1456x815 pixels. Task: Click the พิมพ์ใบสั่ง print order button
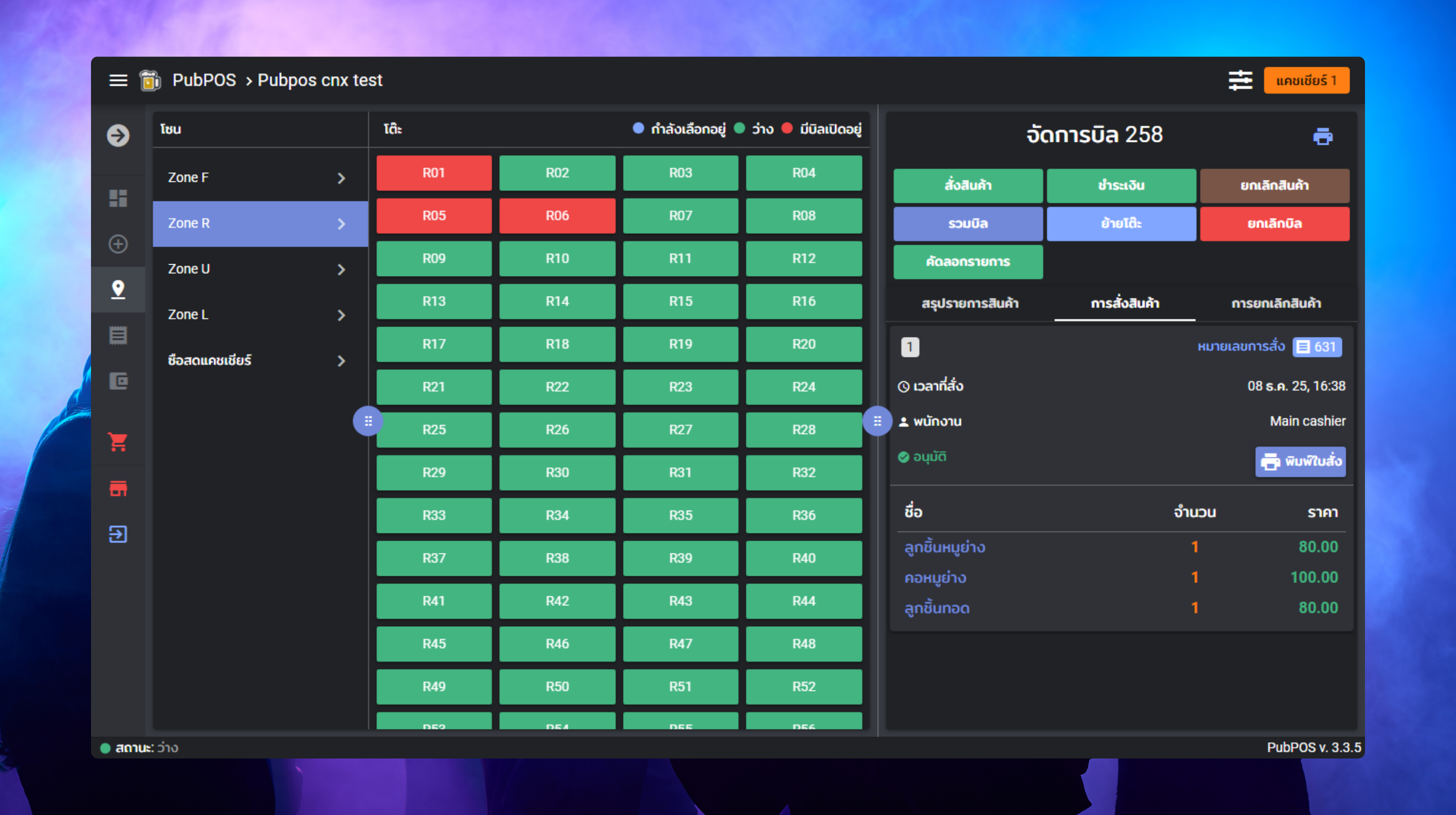1300,462
